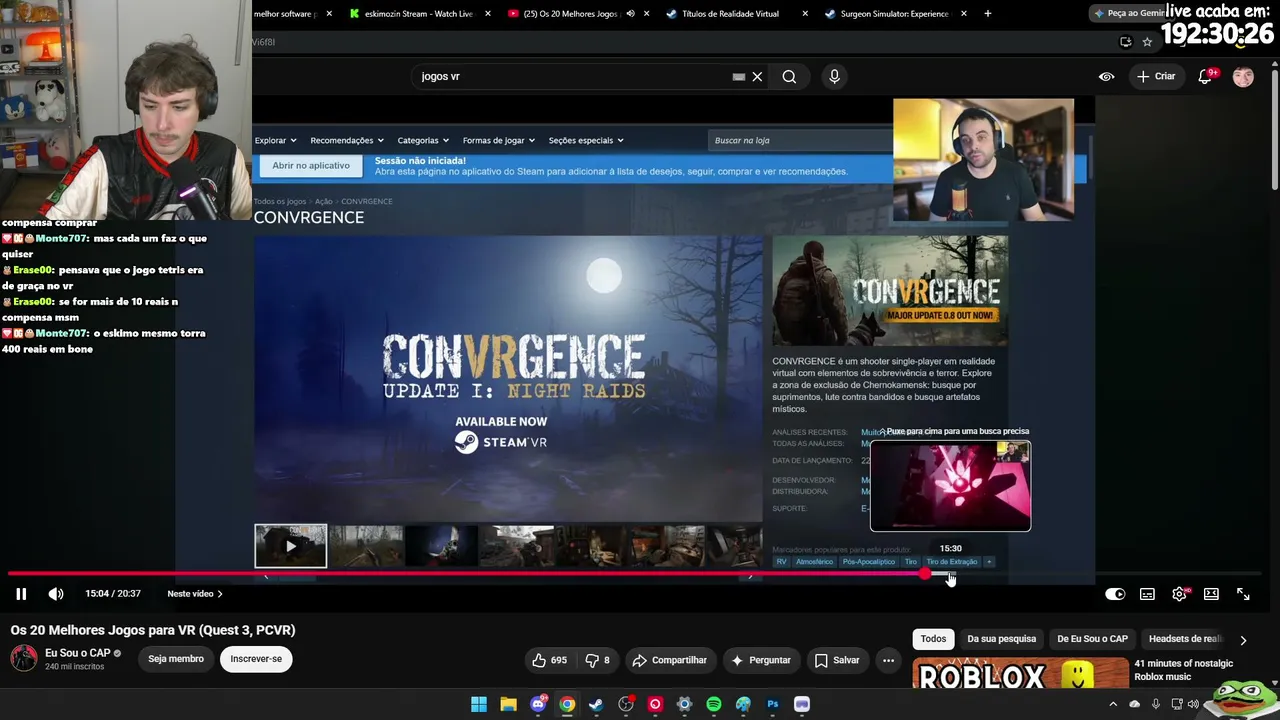Click the install-app icon in the address bar

1126,42
